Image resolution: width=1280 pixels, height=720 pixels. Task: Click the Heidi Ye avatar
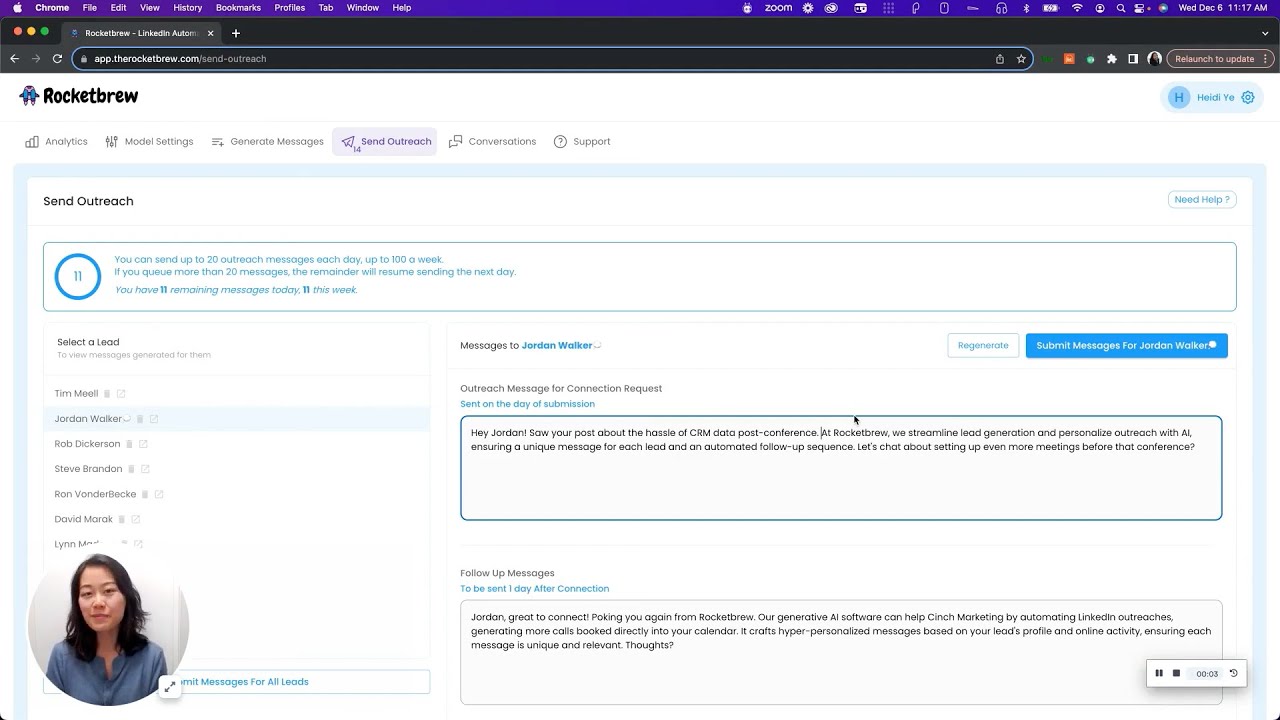(1179, 97)
